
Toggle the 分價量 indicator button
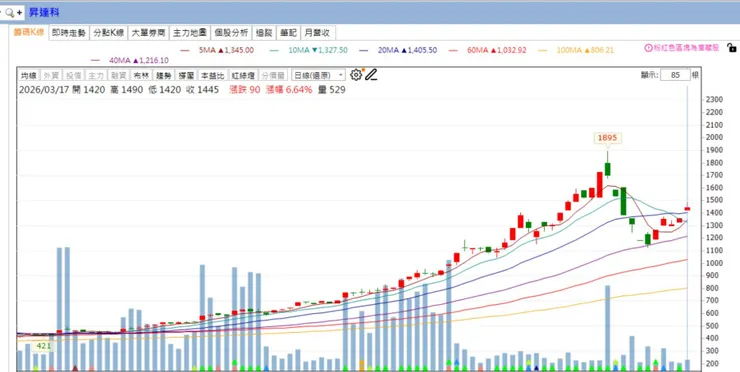[x=273, y=75]
